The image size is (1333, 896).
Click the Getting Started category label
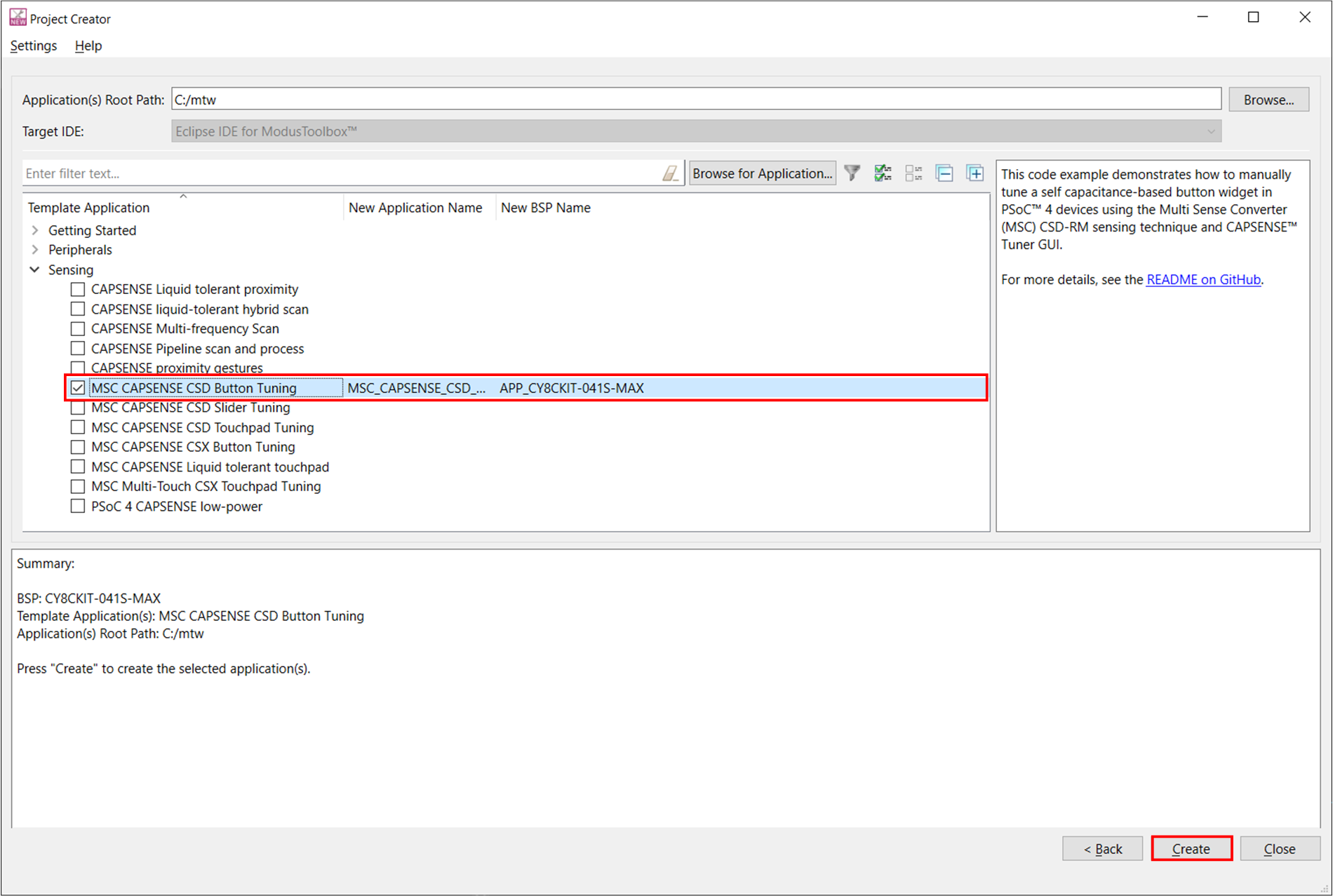(92, 230)
